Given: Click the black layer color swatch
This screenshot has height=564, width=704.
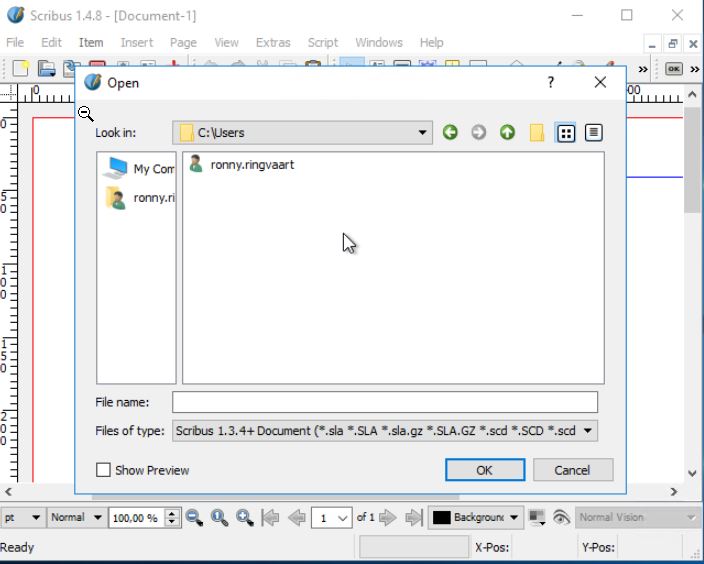Looking at the screenshot, I should tap(441, 517).
